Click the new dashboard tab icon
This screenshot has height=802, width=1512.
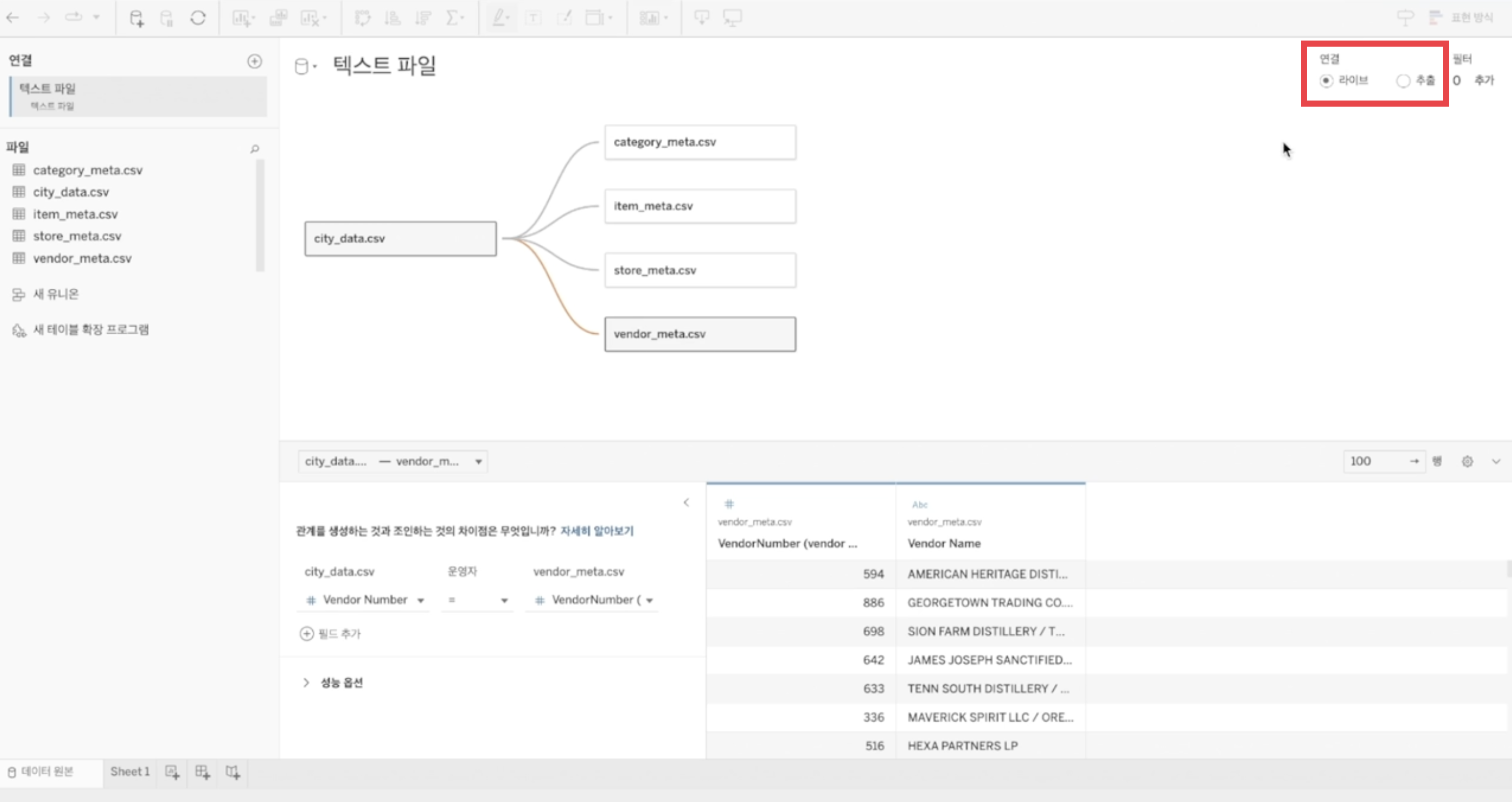(203, 772)
